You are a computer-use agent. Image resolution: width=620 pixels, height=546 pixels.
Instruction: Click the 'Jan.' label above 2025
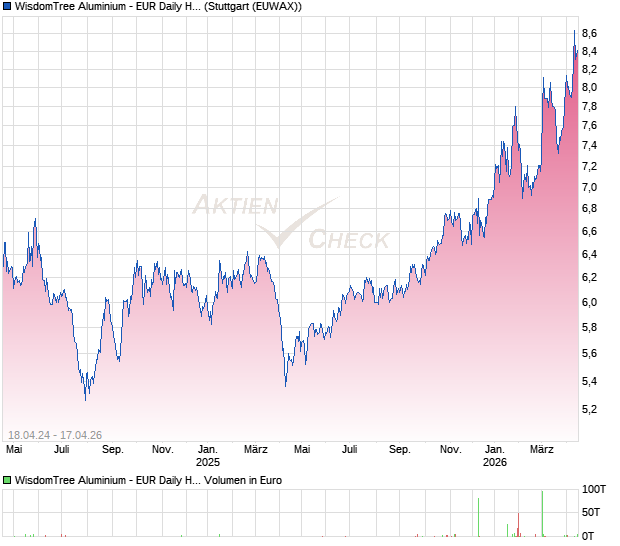tap(208, 450)
